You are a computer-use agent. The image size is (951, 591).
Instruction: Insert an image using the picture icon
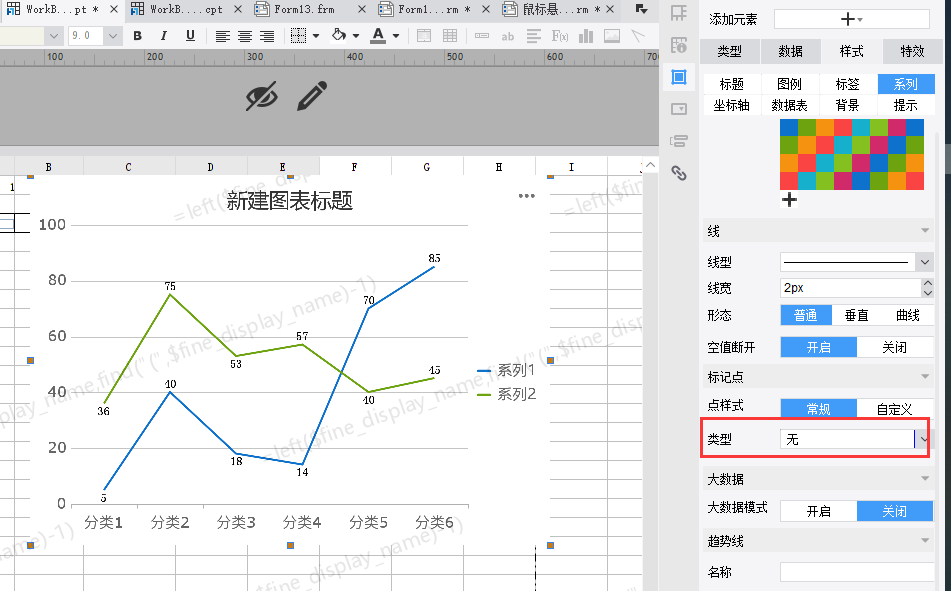pyautogui.click(x=612, y=36)
